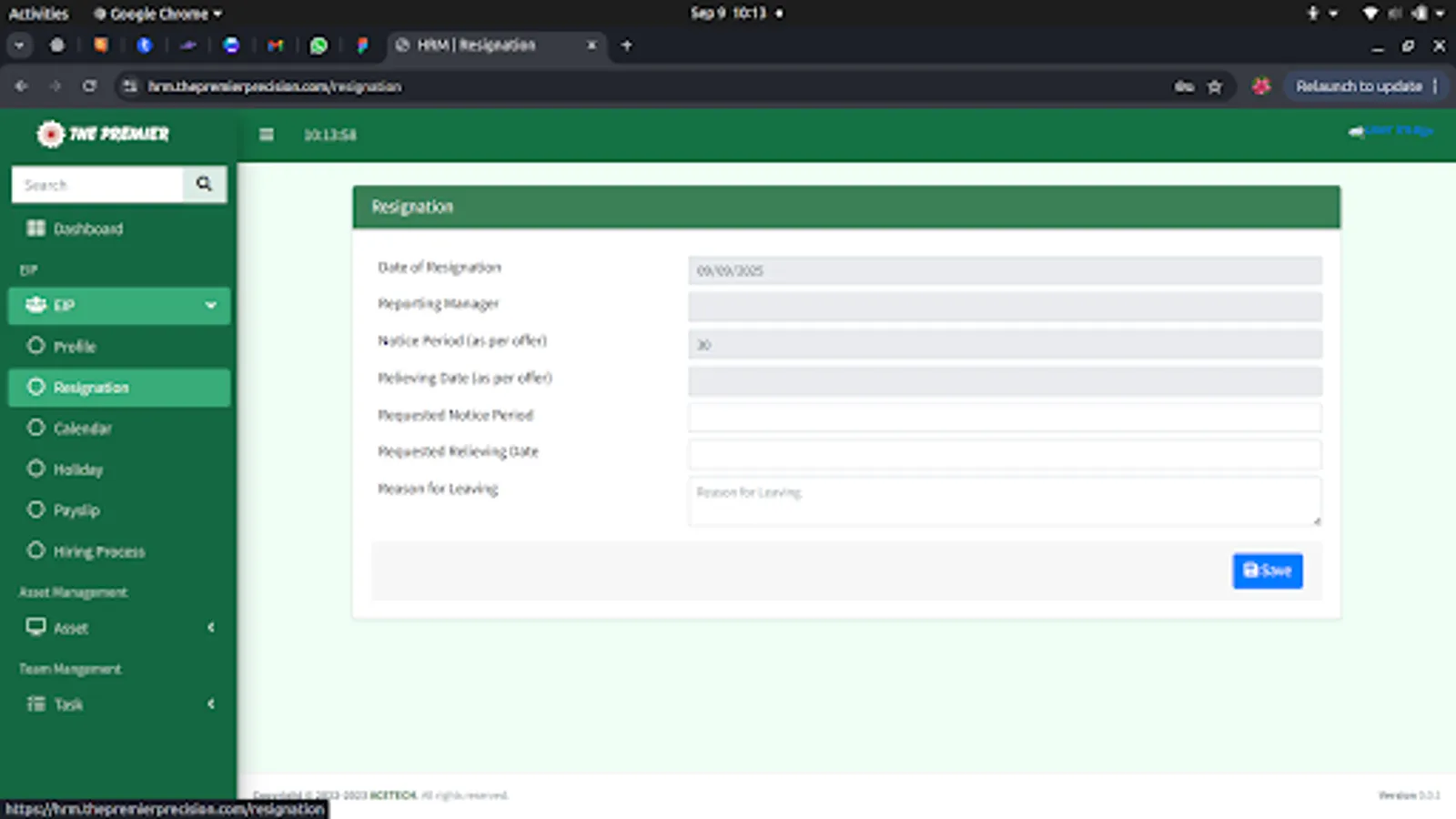Click the sidebar search magnifier button
The width and height of the screenshot is (1456, 819).
coord(204,184)
